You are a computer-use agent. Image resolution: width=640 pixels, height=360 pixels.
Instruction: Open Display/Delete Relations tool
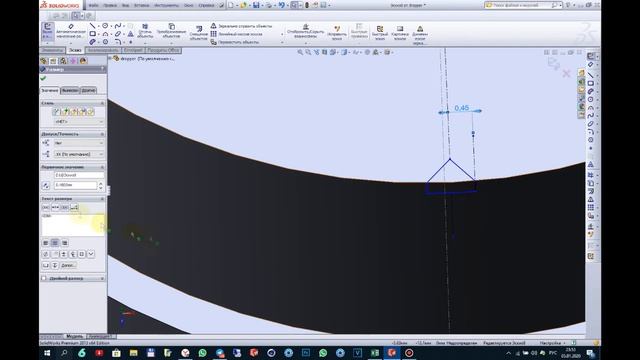305,31
